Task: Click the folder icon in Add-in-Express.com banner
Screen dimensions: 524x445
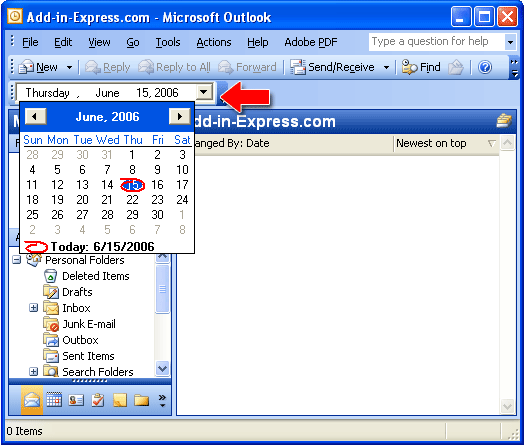Action: point(504,120)
